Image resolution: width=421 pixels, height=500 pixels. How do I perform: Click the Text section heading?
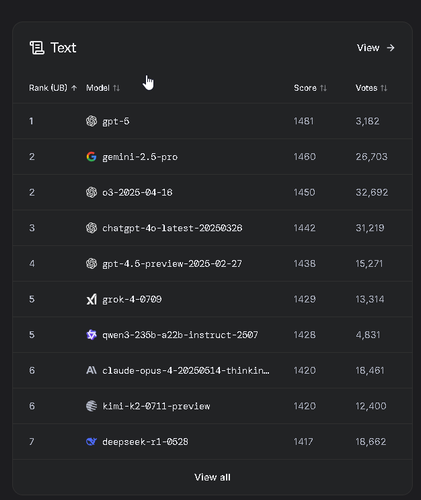pos(63,48)
